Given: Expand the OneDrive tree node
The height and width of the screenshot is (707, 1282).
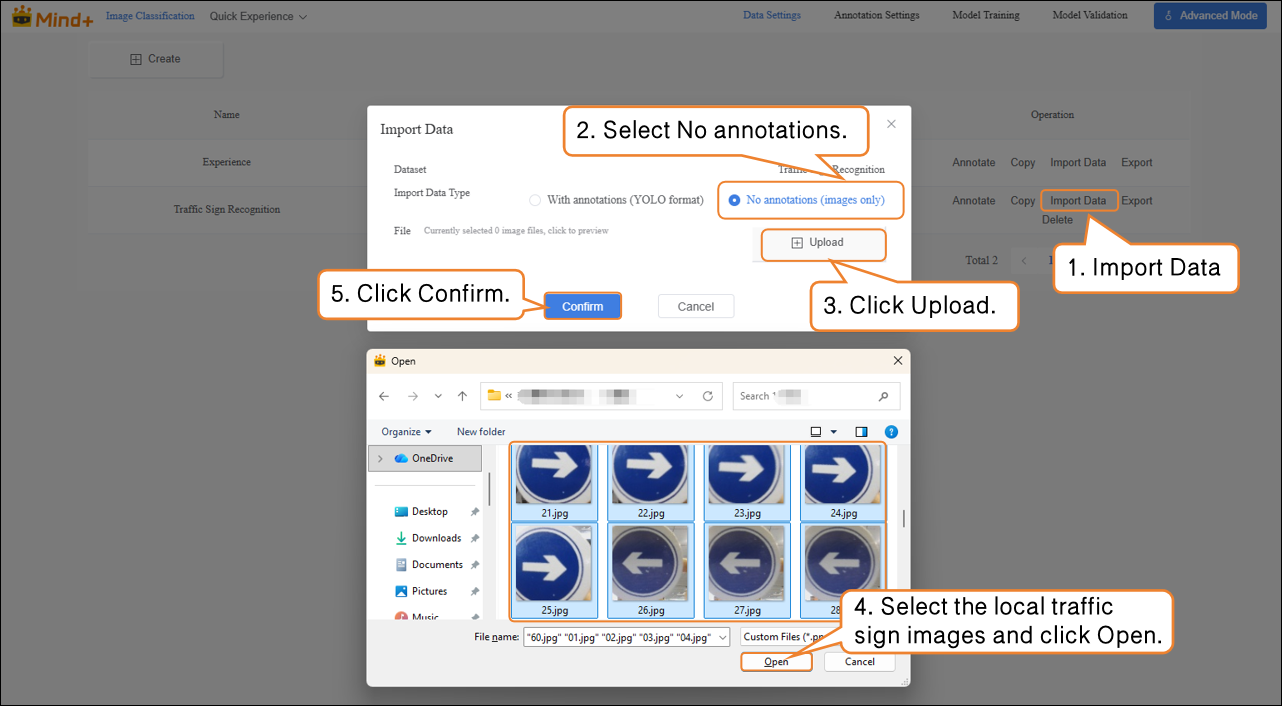Looking at the screenshot, I should tap(380, 458).
